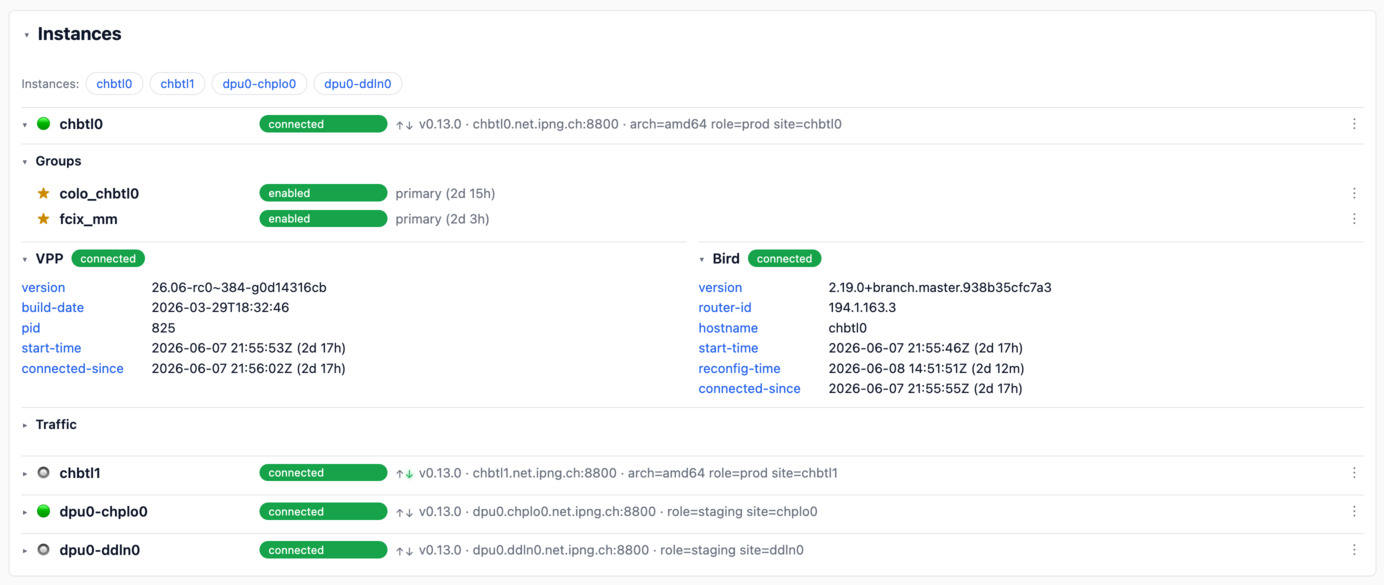
Task: Click the gray status dot for dpu0-ddln0
Action: [x=44, y=550]
